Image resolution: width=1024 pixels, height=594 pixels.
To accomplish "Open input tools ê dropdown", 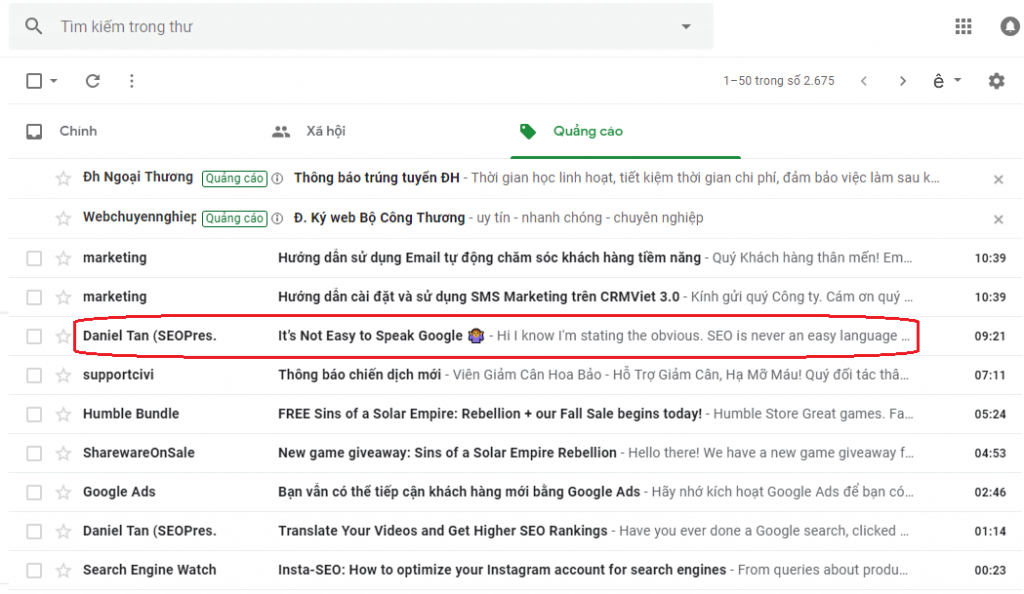I will [x=946, y=81].
